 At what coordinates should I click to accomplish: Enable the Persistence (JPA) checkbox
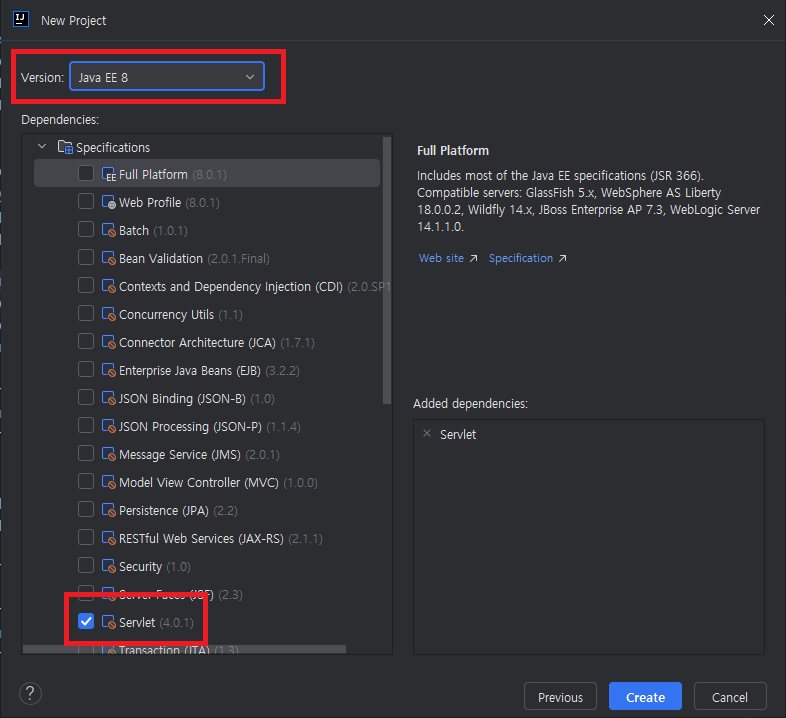tap(86, 509)
